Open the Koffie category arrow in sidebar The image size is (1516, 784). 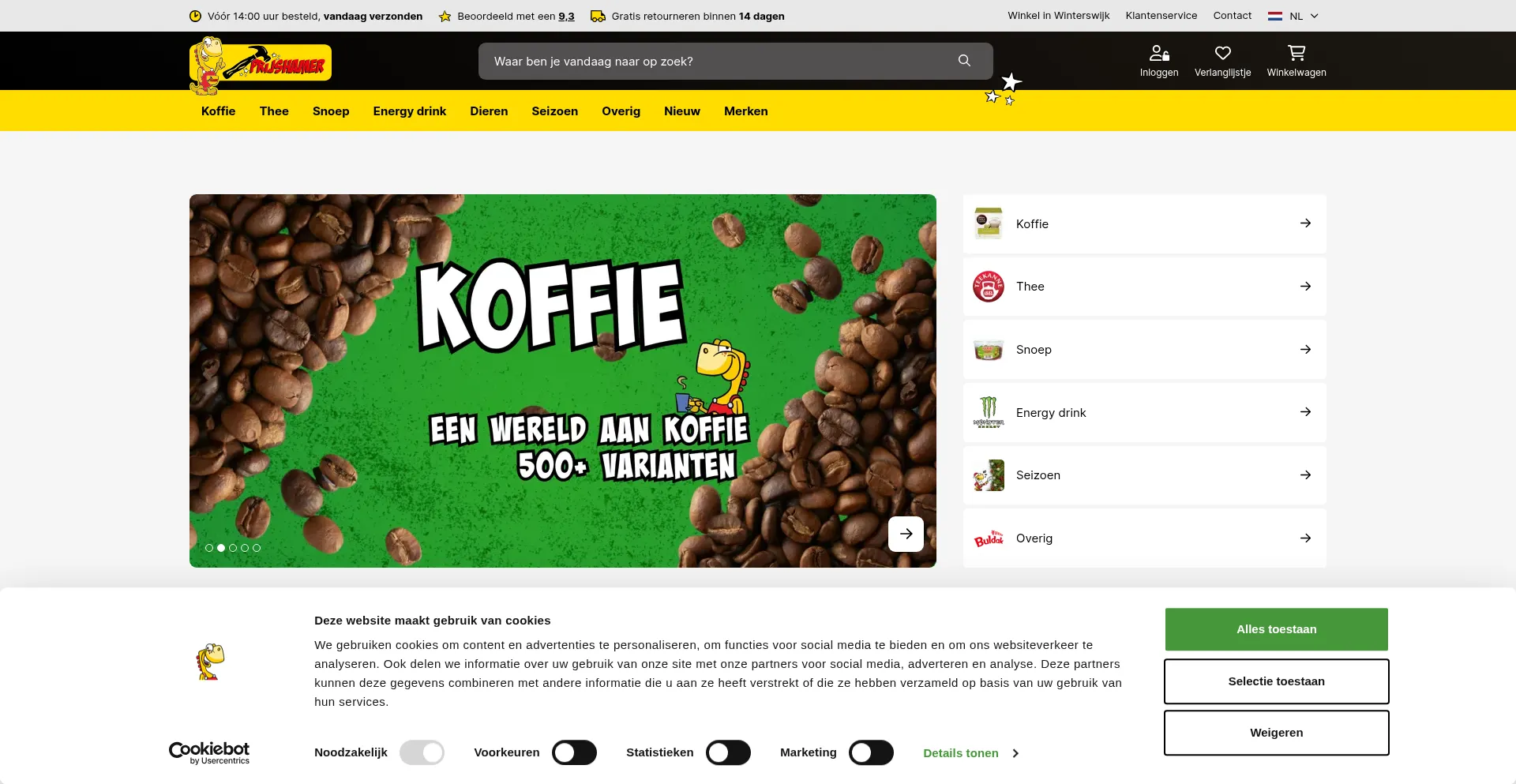pos(1305,223)
